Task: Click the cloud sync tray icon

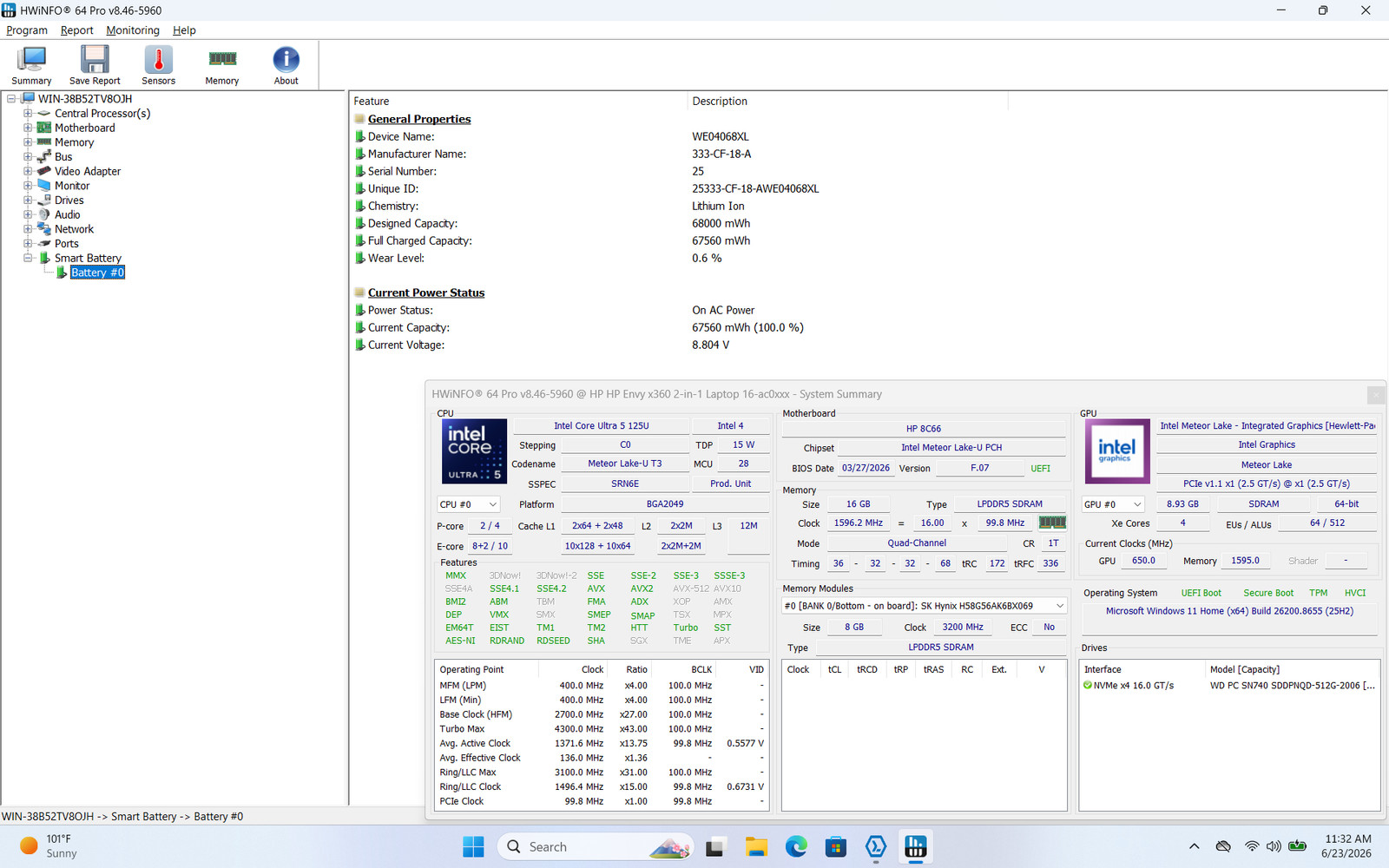Action: point(1223,846)
